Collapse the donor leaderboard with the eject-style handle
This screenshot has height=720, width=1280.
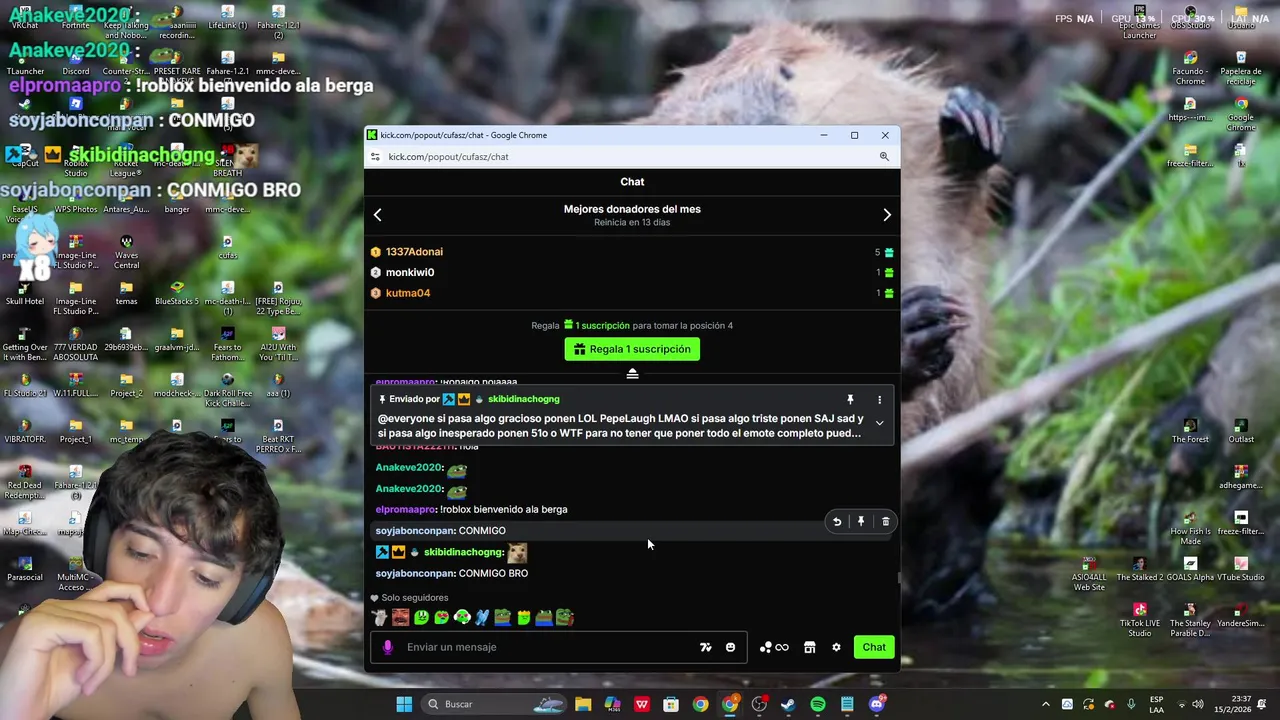(632, 373)
